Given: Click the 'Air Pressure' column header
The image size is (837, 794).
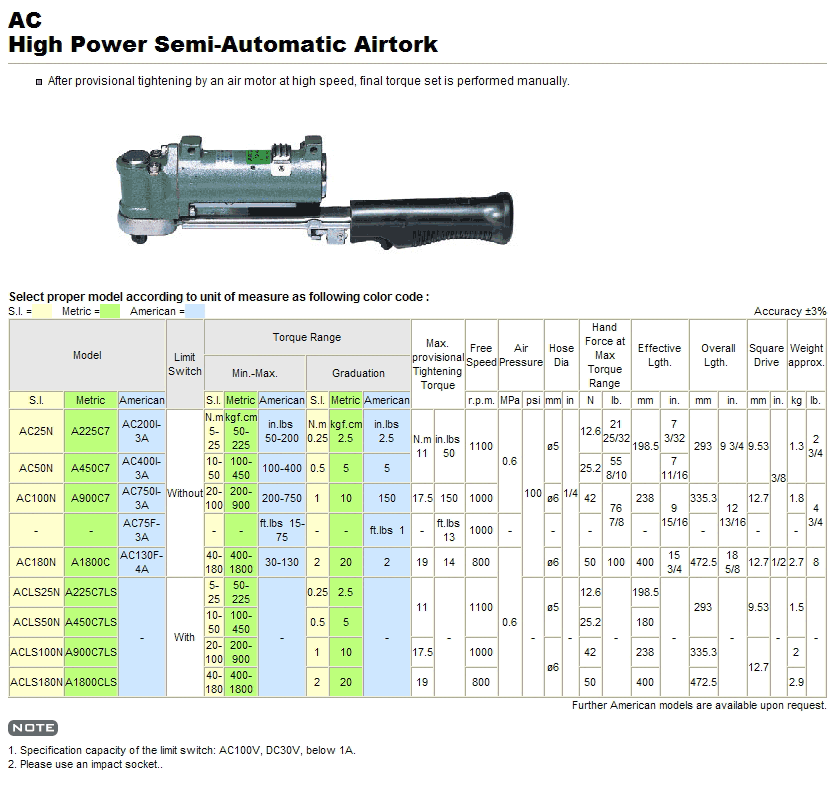Looking at the screenshot, I should (x=521, y=355).
